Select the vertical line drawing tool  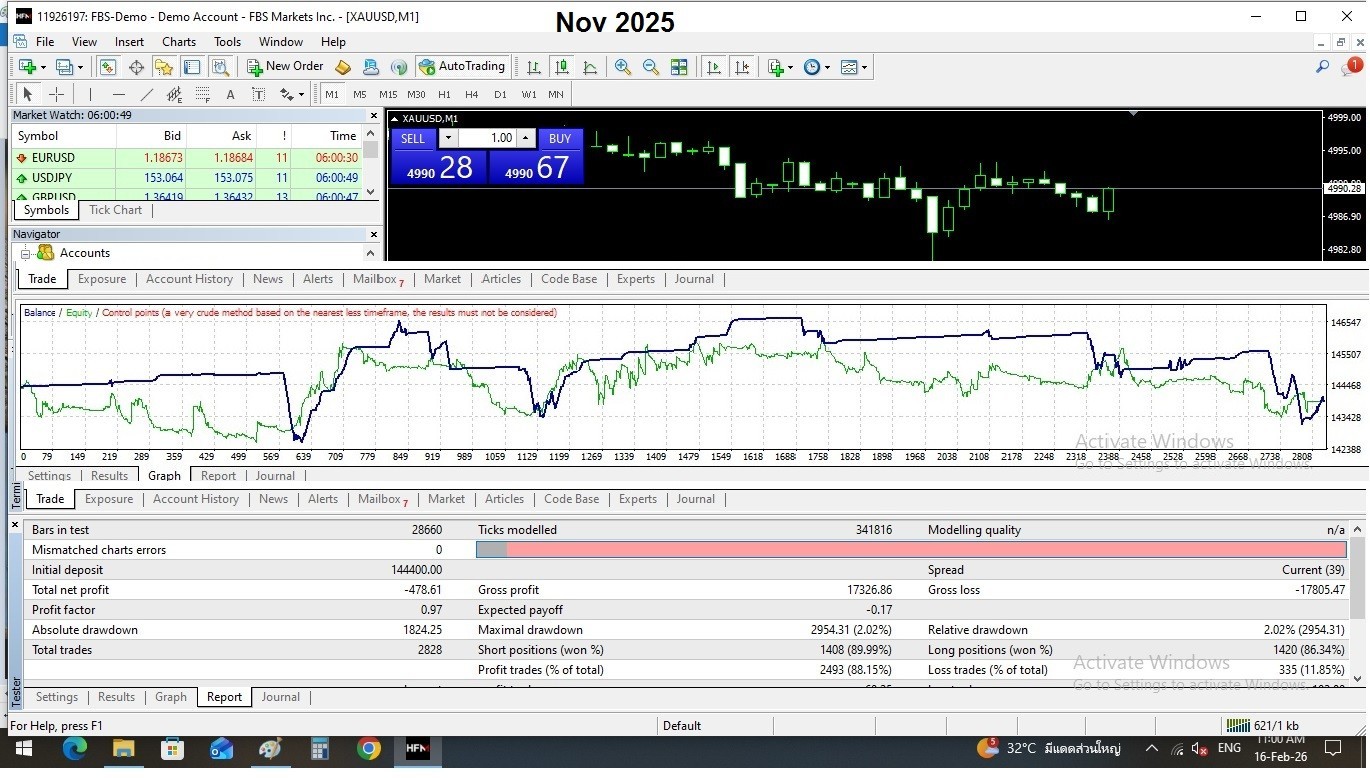coord(90,94)
